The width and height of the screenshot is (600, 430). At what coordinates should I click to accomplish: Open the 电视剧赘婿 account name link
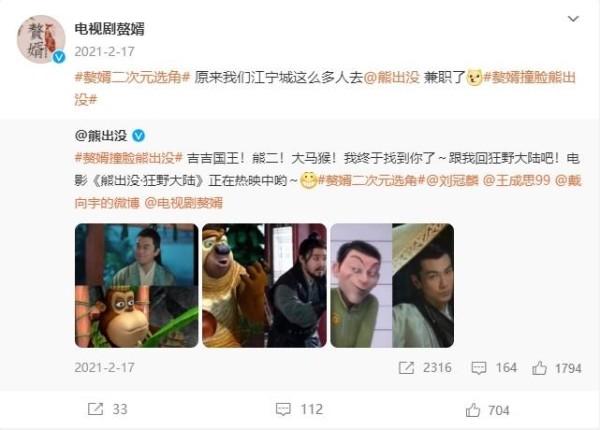tap(109, 29)
